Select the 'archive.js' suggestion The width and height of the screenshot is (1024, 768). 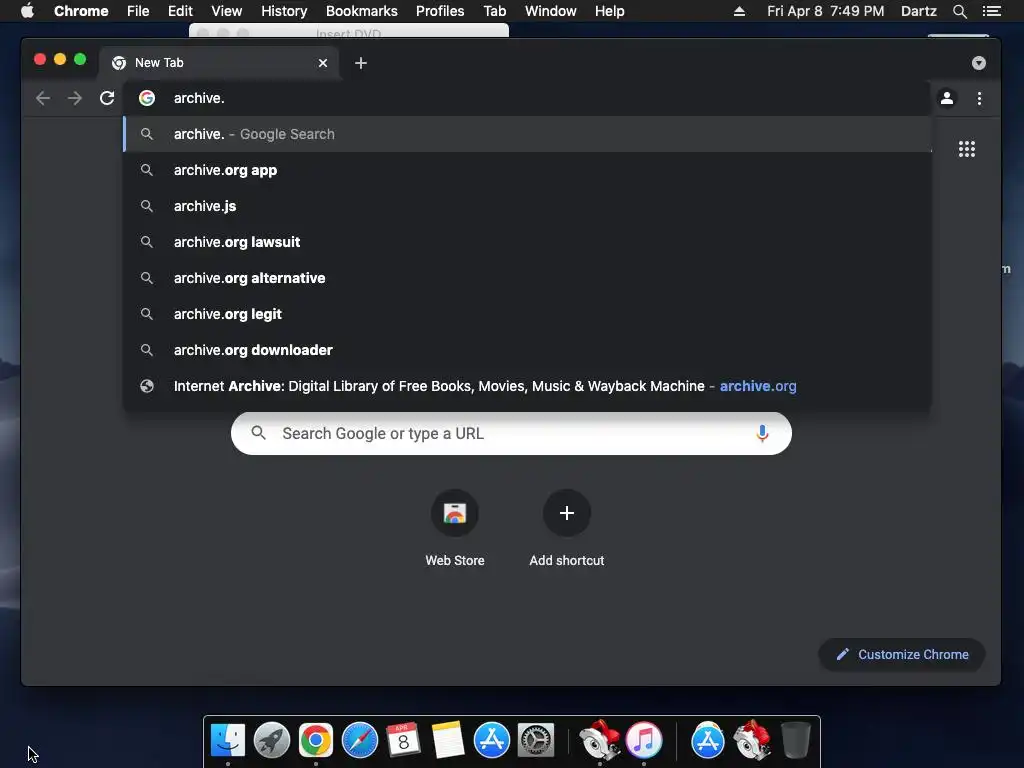coord(528,206)
